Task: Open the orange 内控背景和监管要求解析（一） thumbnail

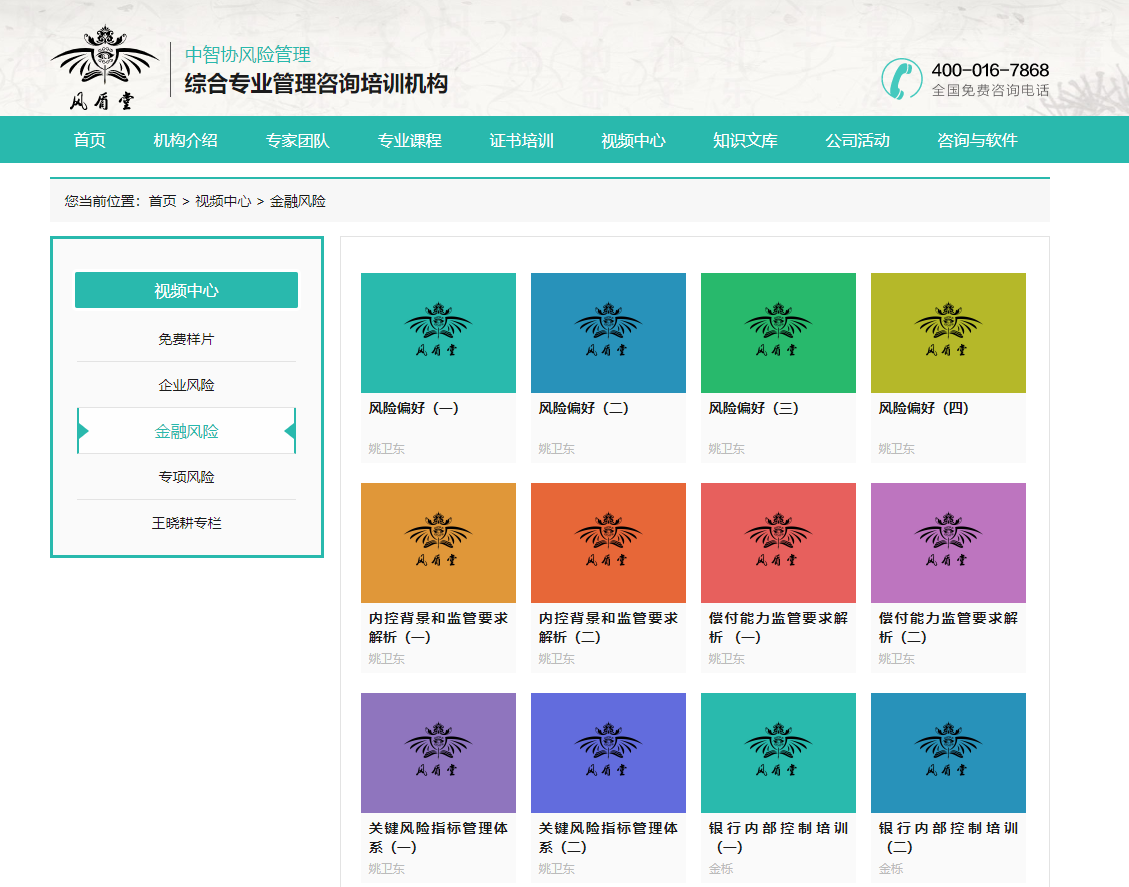Action: click(x=438, y=543)
